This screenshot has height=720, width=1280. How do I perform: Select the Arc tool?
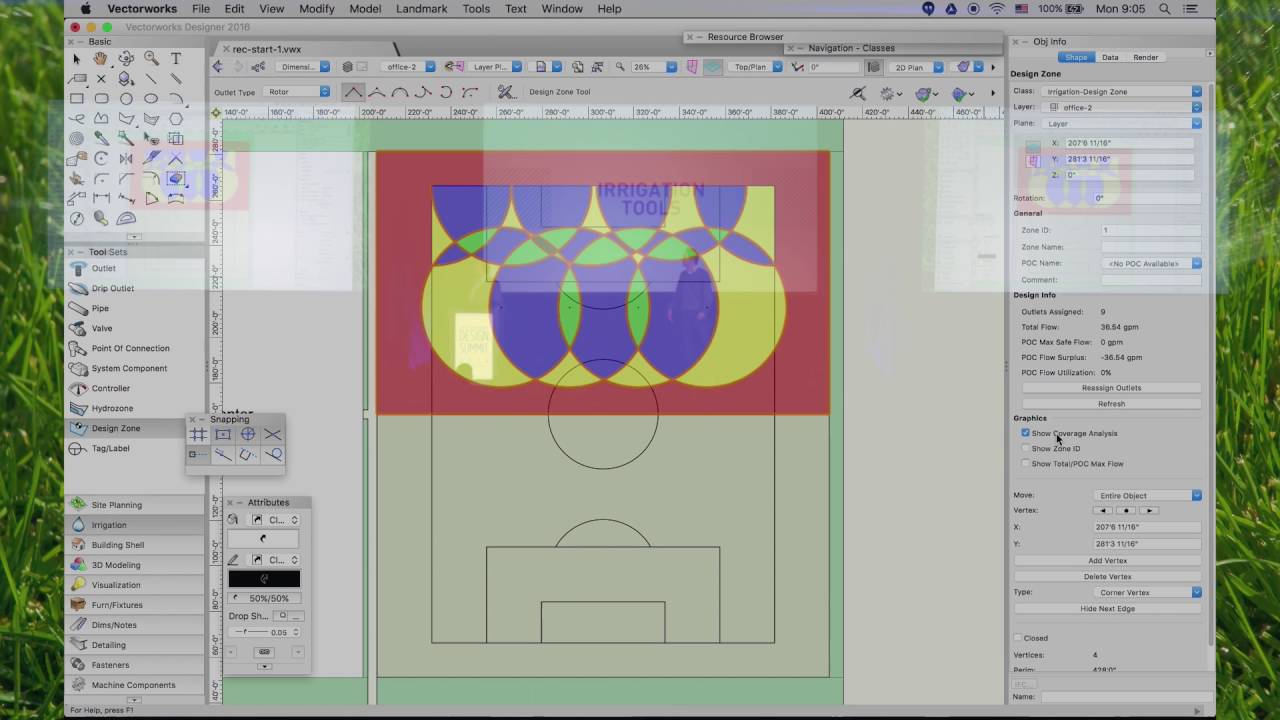(176, 99)
